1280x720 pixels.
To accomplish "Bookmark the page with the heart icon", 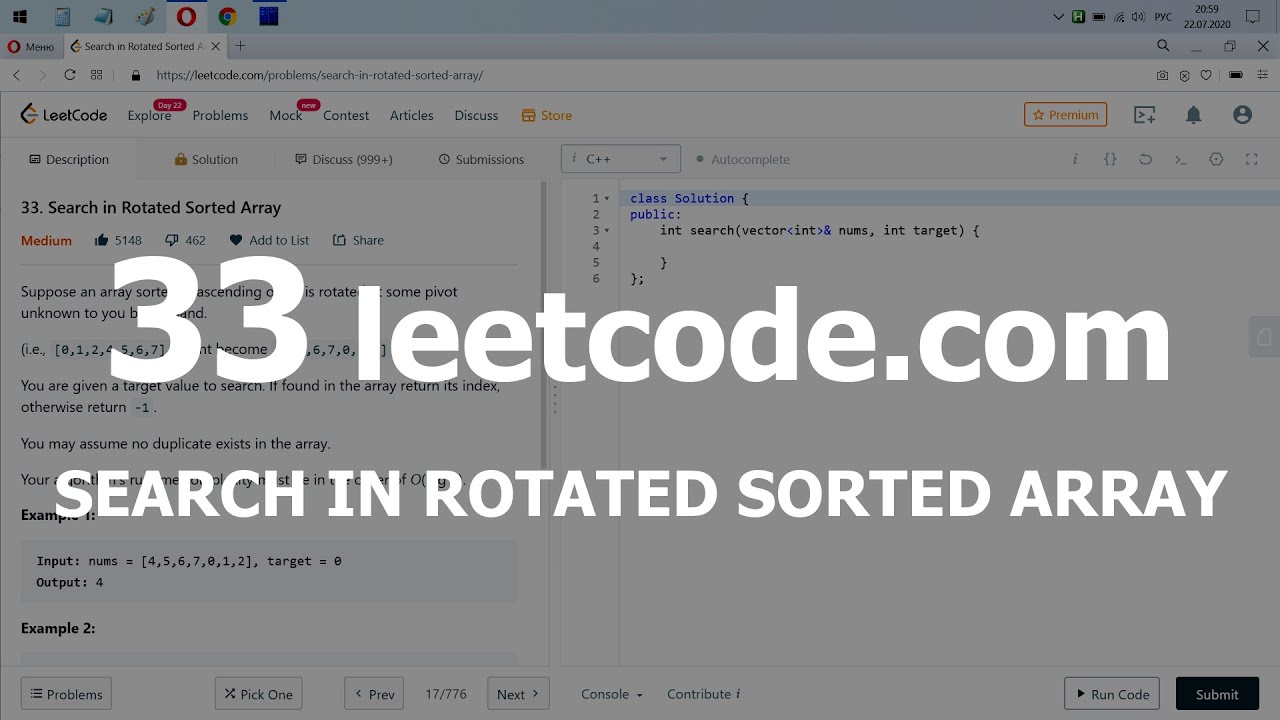I will click(x=1206, y=75).
